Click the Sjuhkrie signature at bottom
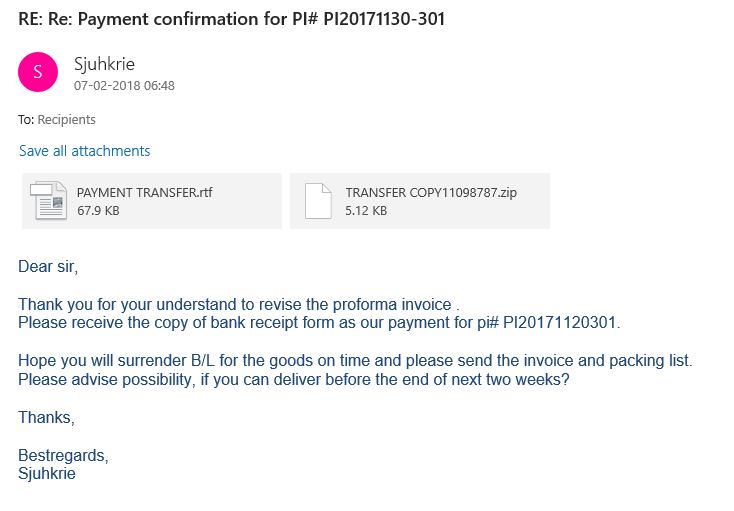 (47, 474)
